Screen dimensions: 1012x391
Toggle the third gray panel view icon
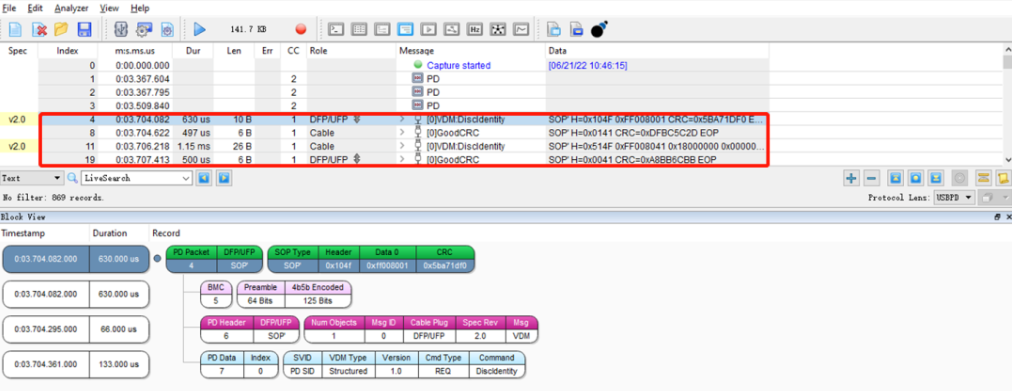[x=383, y=29]
